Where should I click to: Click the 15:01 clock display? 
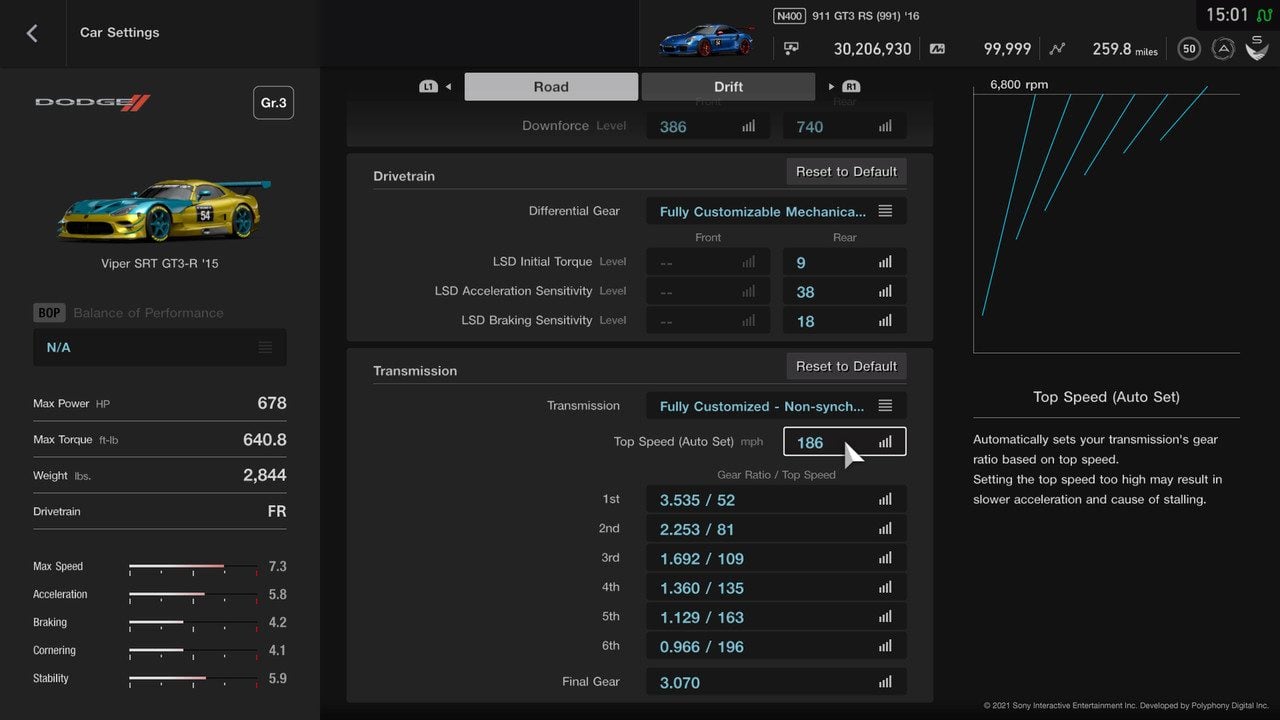1227,15
